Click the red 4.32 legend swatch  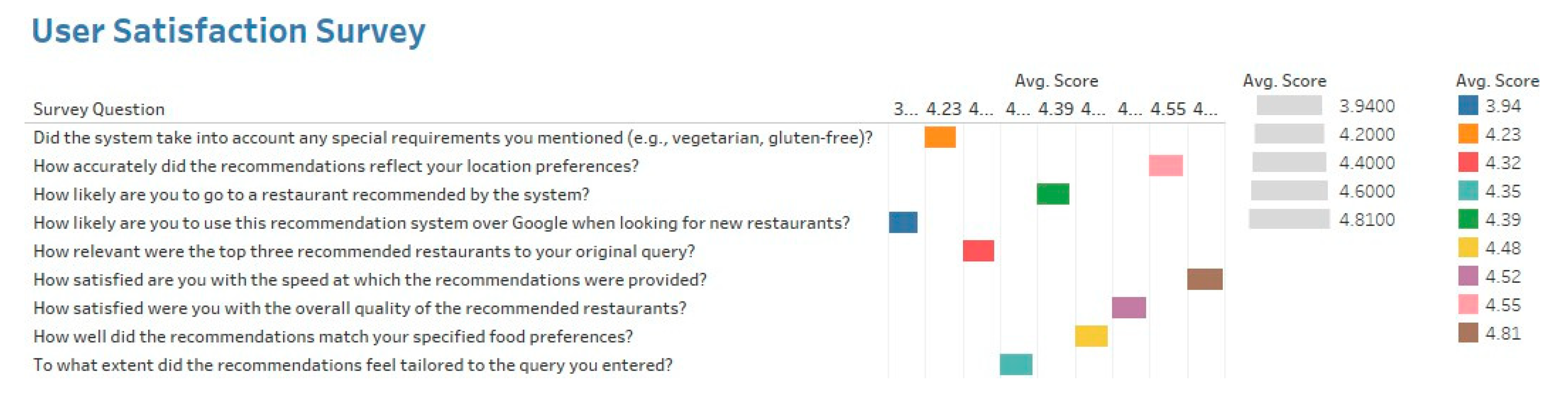1468,162
